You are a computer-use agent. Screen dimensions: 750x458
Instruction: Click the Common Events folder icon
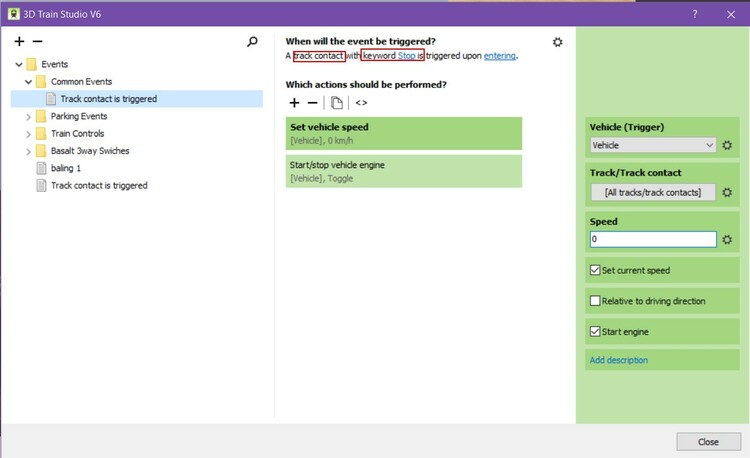click(41, 81)
